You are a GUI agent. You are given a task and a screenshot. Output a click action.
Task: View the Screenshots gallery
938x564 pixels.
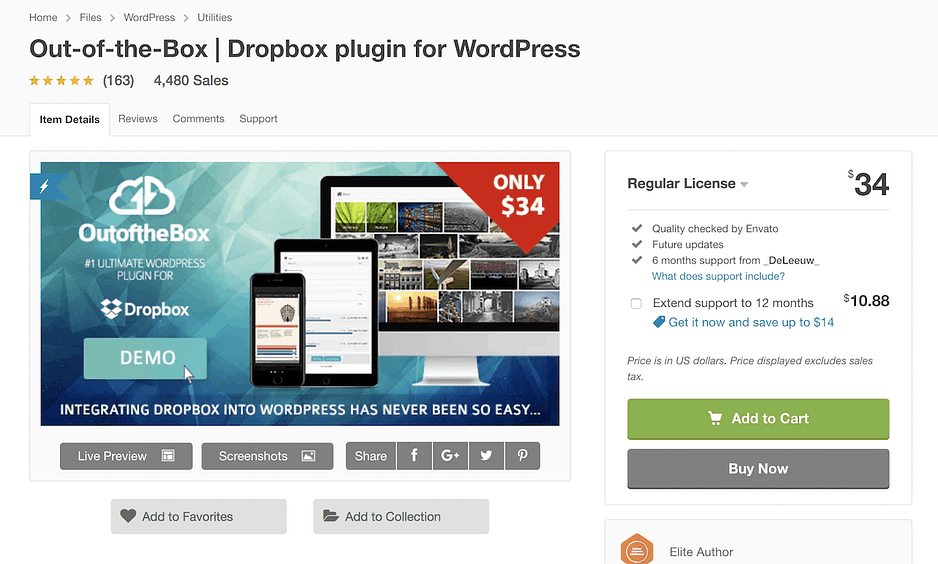tap(267, 456)
